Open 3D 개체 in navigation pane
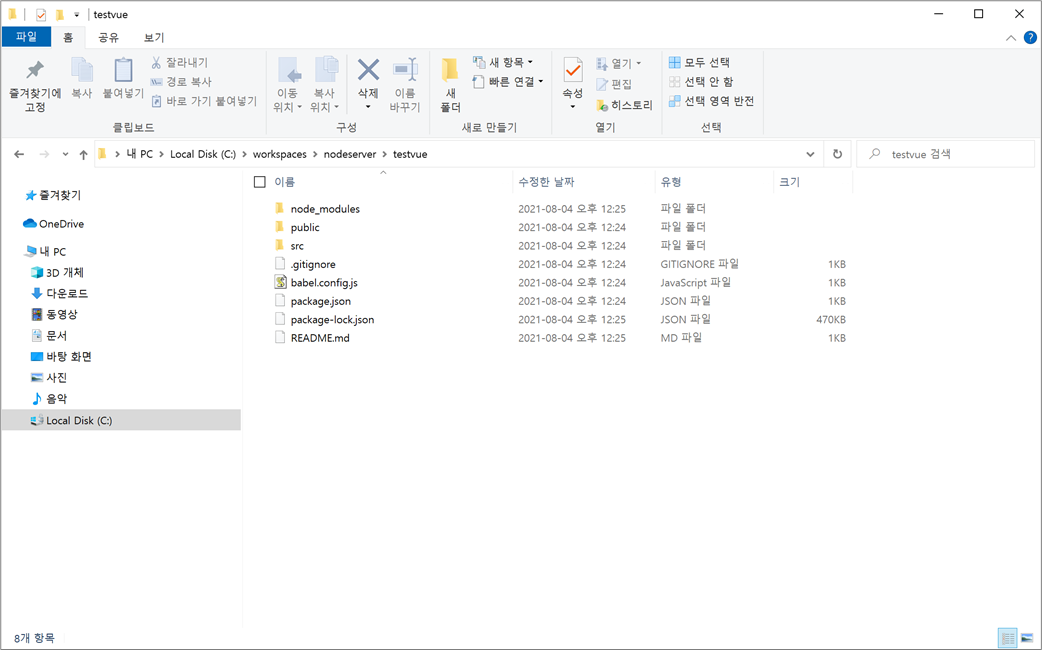Screen dimensions: 1042x650 click(x=57, y=272)
